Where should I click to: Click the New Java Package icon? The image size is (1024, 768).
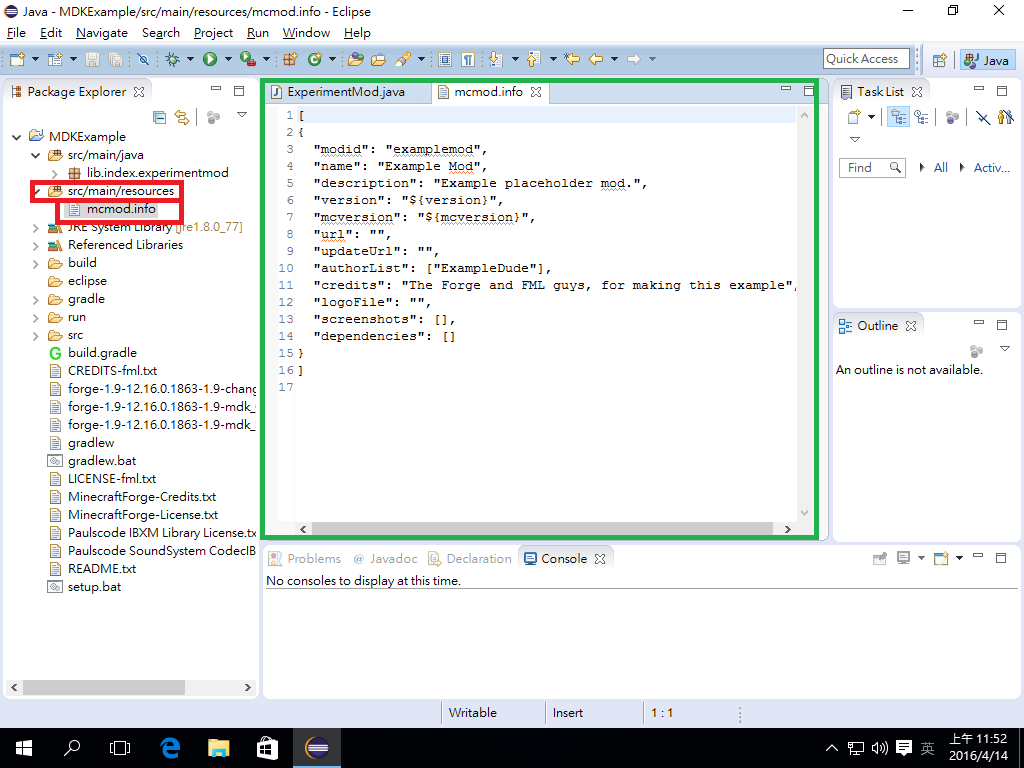pyautogui.click(x=291, y=59)
